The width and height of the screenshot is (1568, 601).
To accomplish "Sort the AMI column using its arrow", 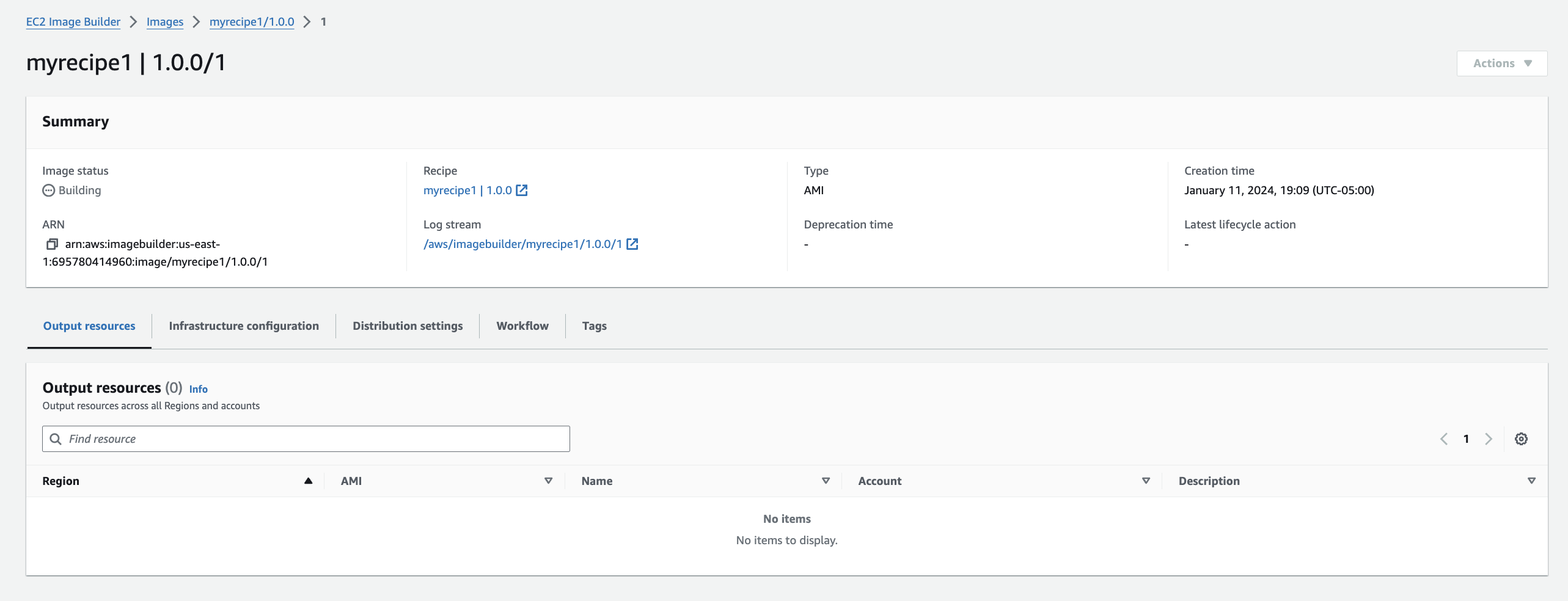I will (x=548, y=481).
